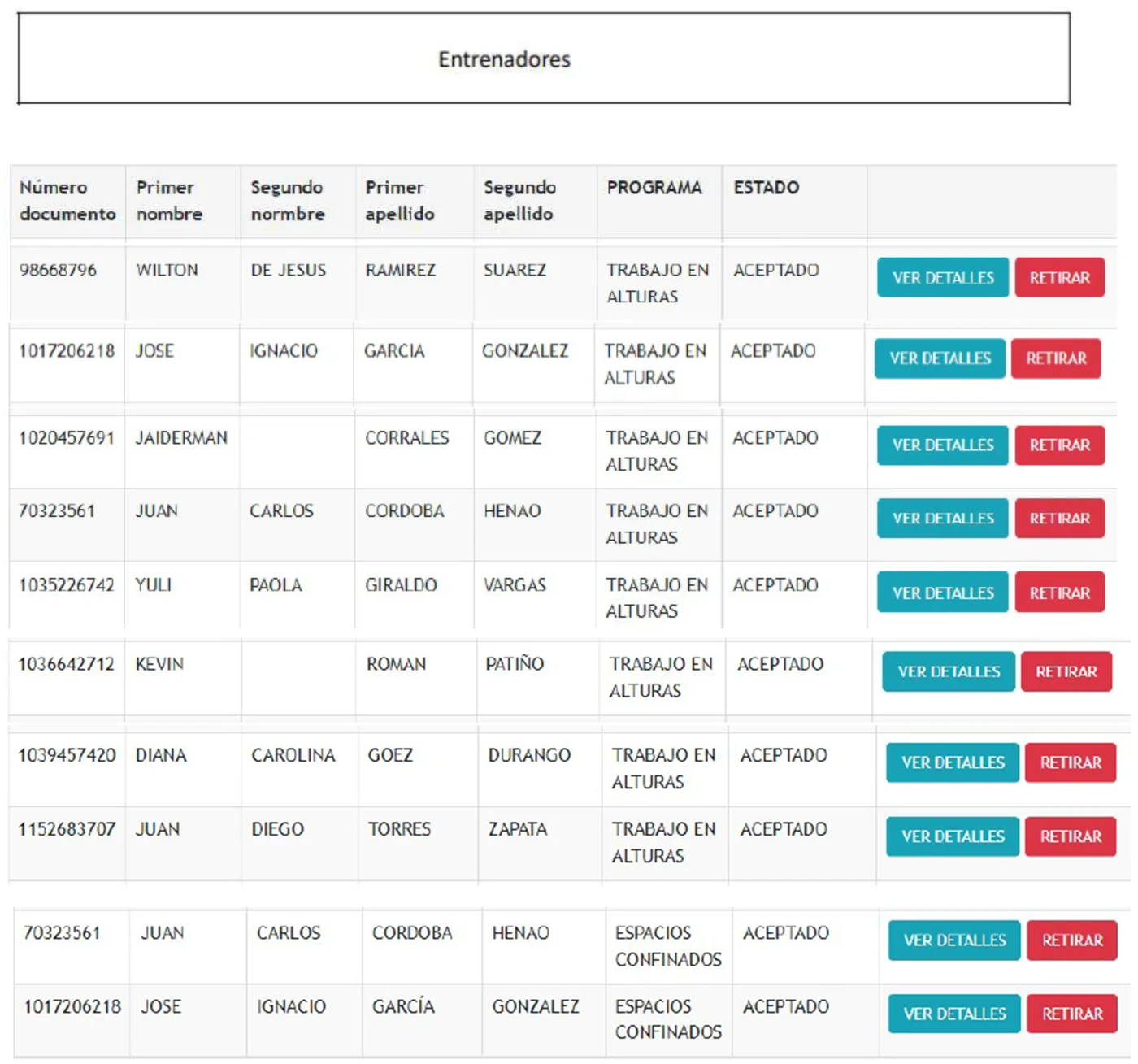1138x1064 pixels.
Task: Select document number 1020457691
Action: 67,438
